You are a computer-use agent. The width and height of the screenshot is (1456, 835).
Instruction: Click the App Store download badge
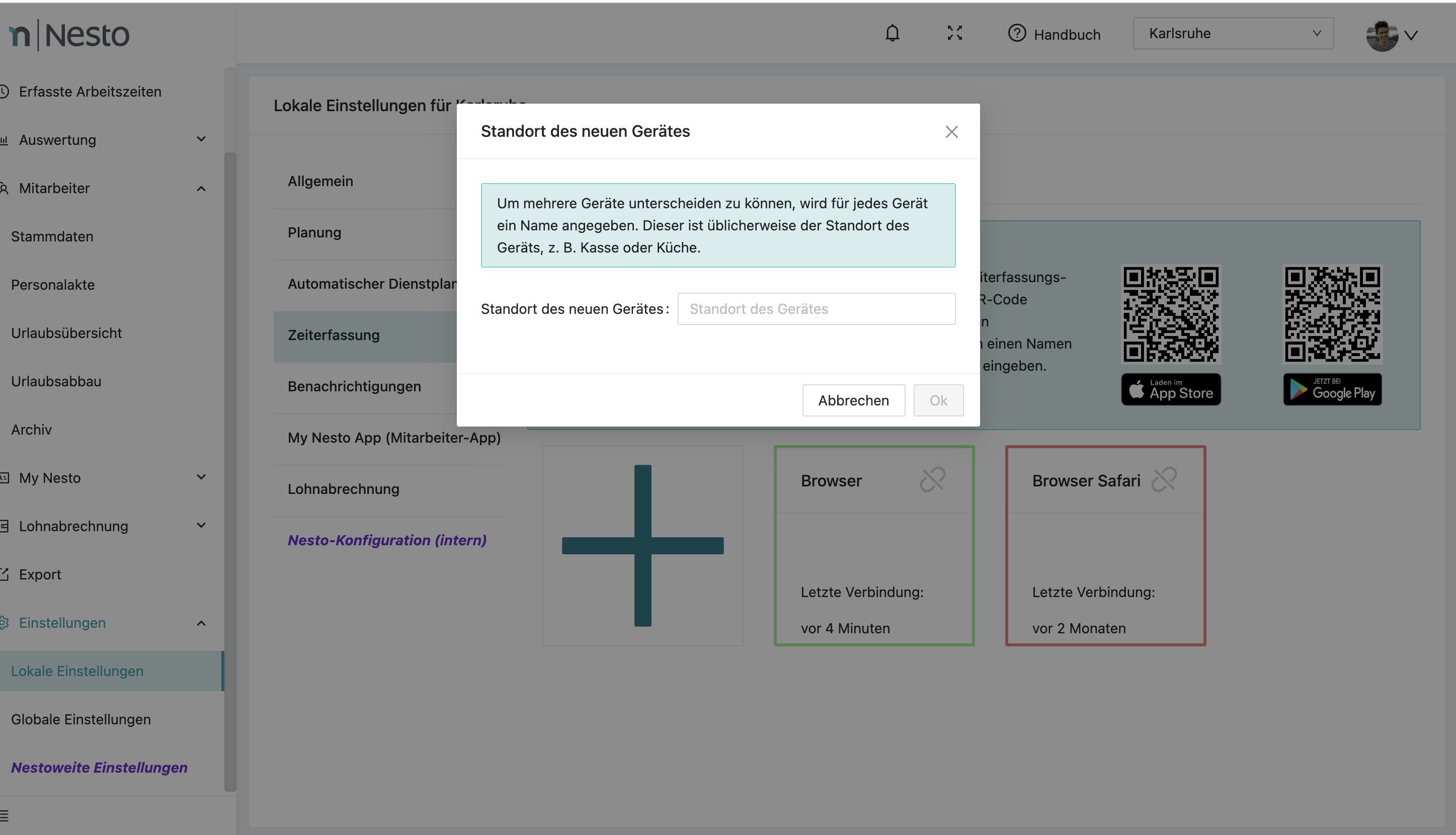click(1170, 389)
